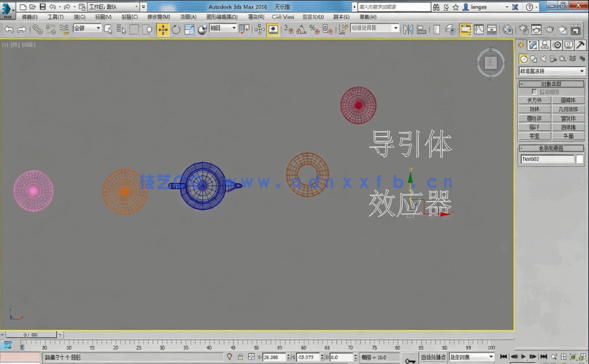Toggle the 自动栅格 AutoGrid checkbox
This screenshot has height=364, width=589.
click(534, 92)
